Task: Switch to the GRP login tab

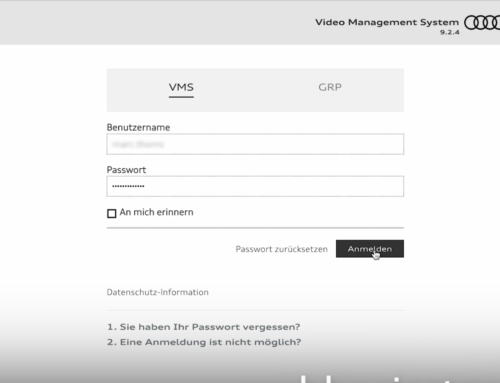Action: click(330, 87)
